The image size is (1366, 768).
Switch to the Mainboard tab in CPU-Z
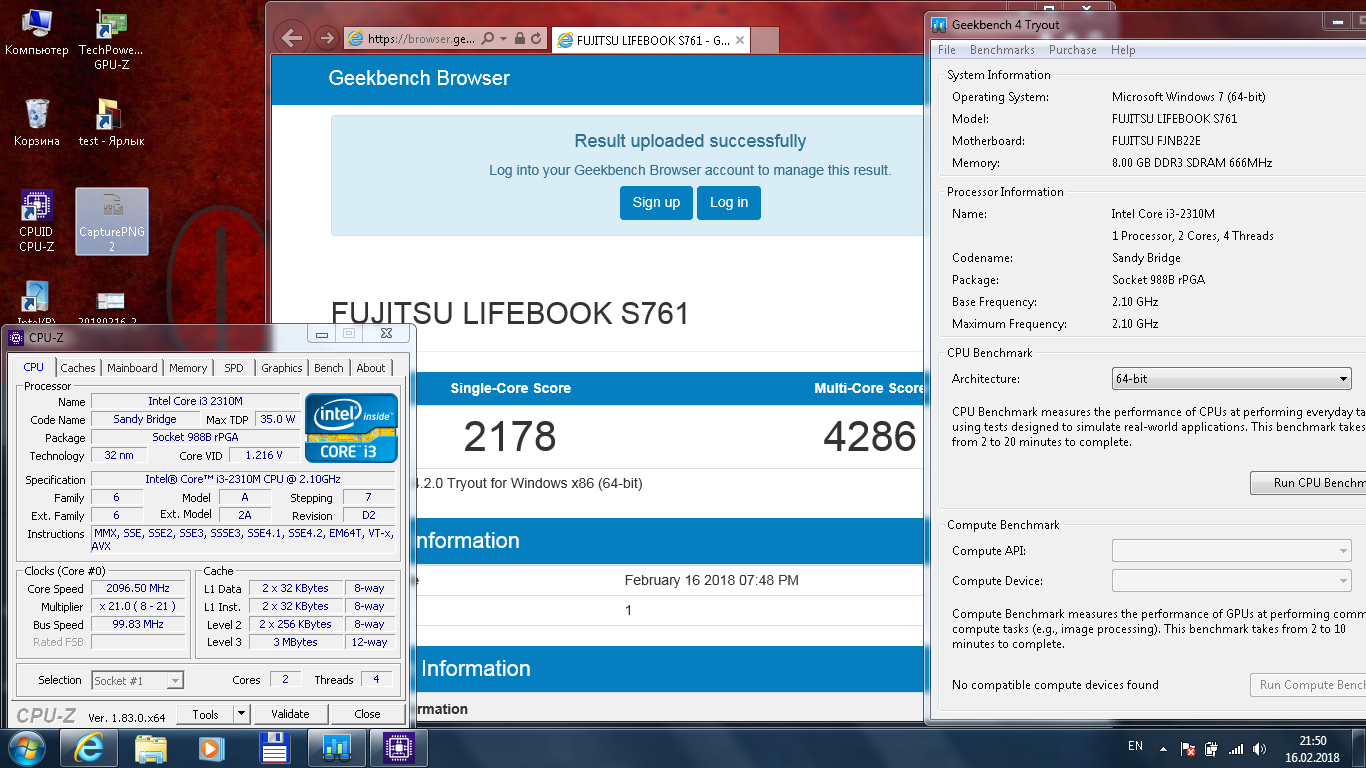tap(132, 368)
